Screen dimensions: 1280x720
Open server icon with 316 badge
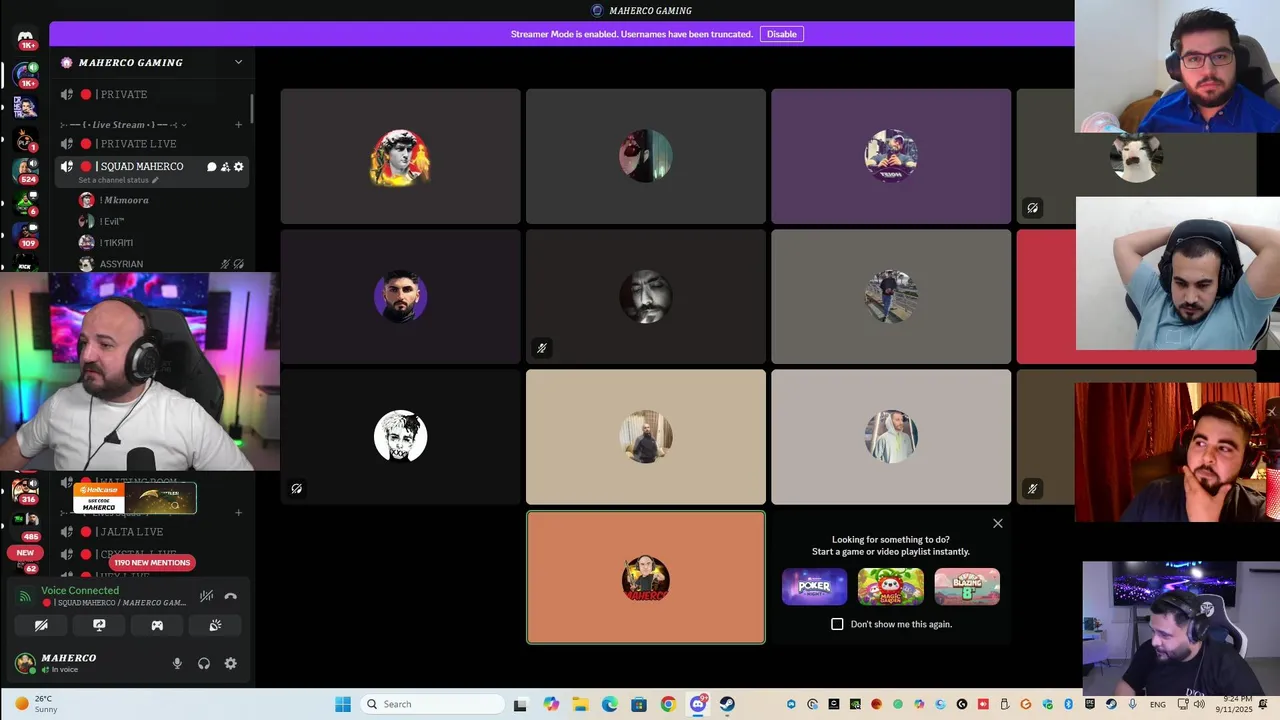coord(26,490)
